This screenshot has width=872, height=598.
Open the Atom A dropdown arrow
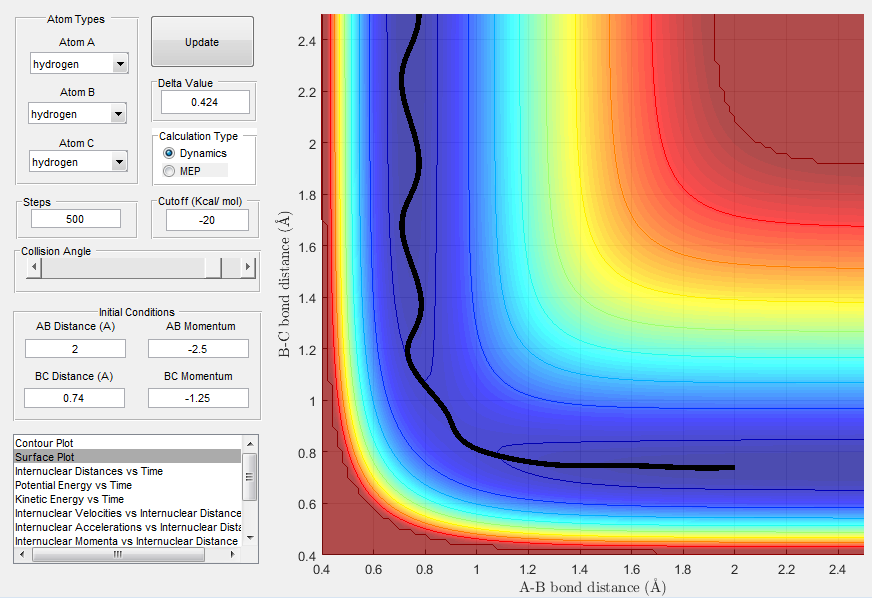coord(120,64)
